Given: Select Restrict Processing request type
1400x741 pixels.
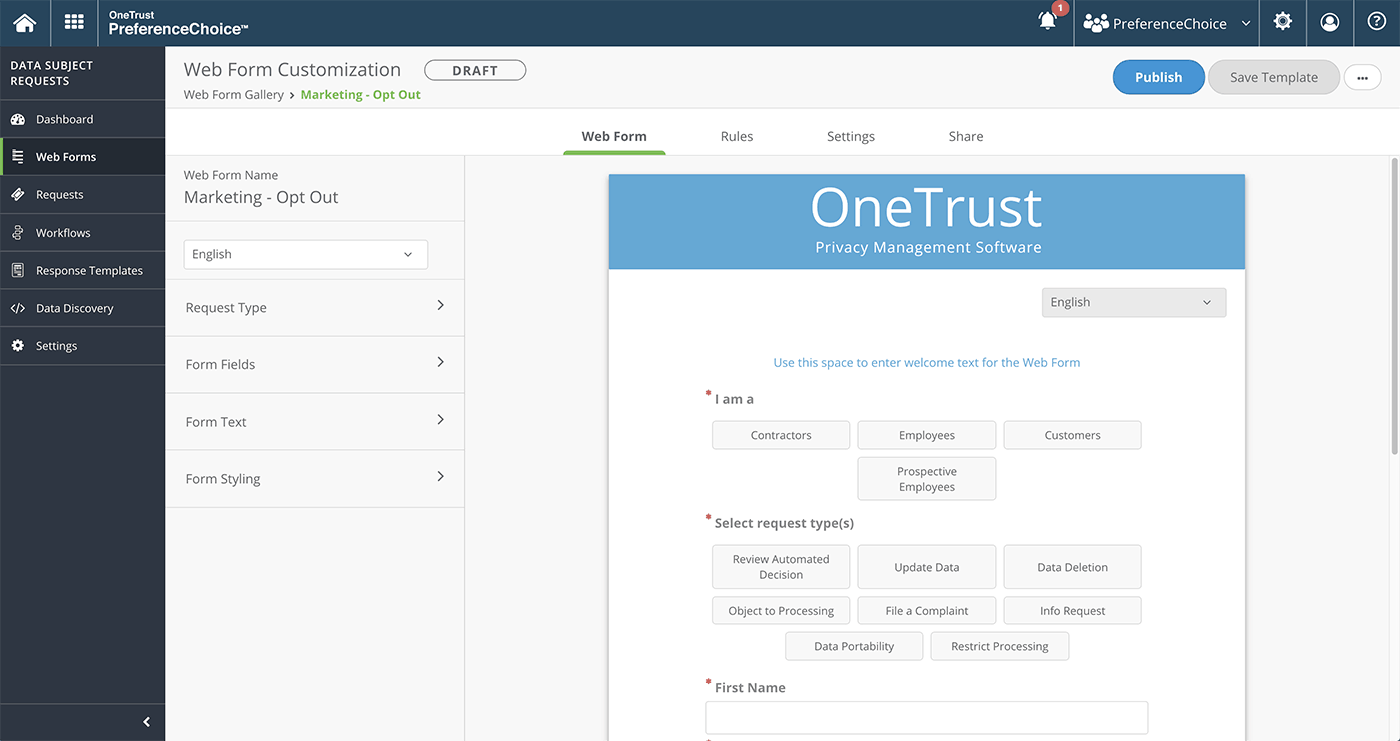Looking at the screenshot, I should point(1000,646).
